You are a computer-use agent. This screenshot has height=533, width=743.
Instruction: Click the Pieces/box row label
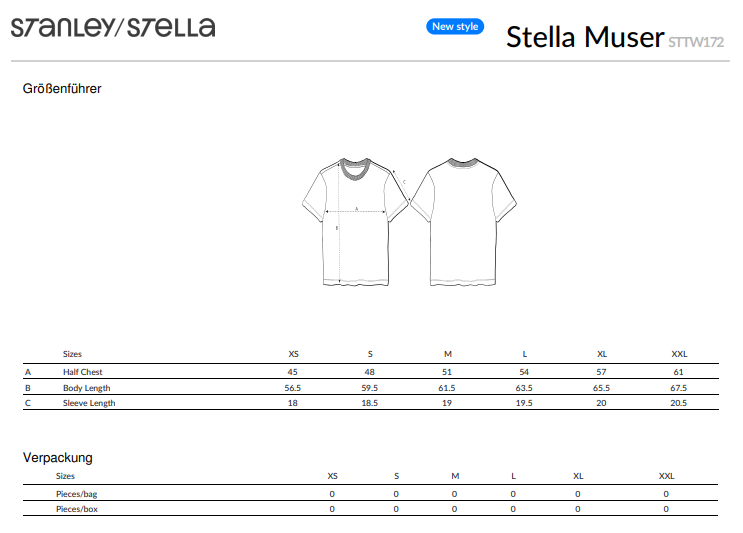[x=77, y=509]
